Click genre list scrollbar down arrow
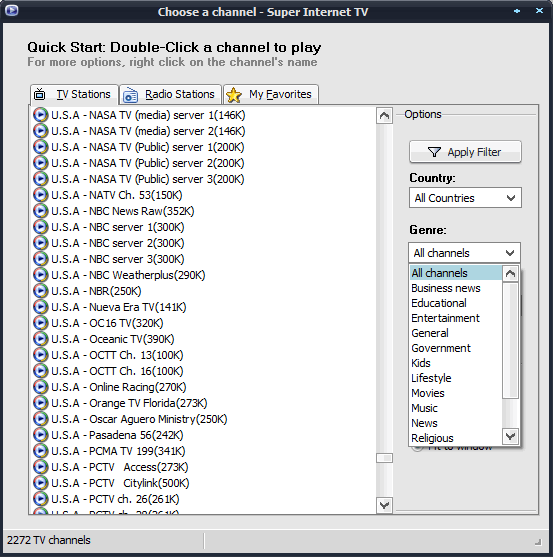The height and width of the screenshot is (557, 553). click(510, 437)
